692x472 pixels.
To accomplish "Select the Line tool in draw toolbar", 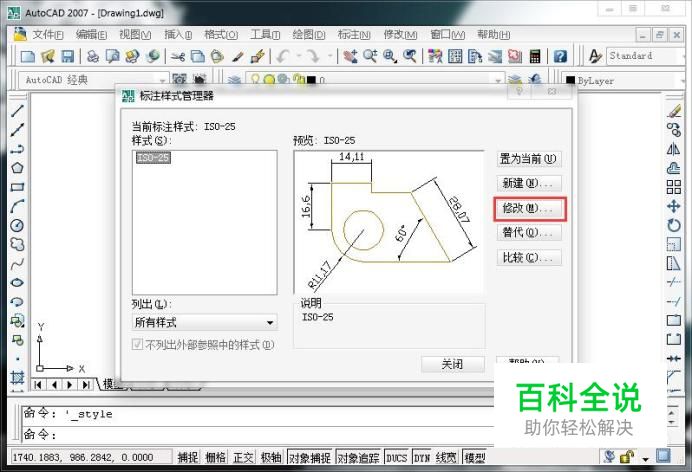I will point(17,110).
